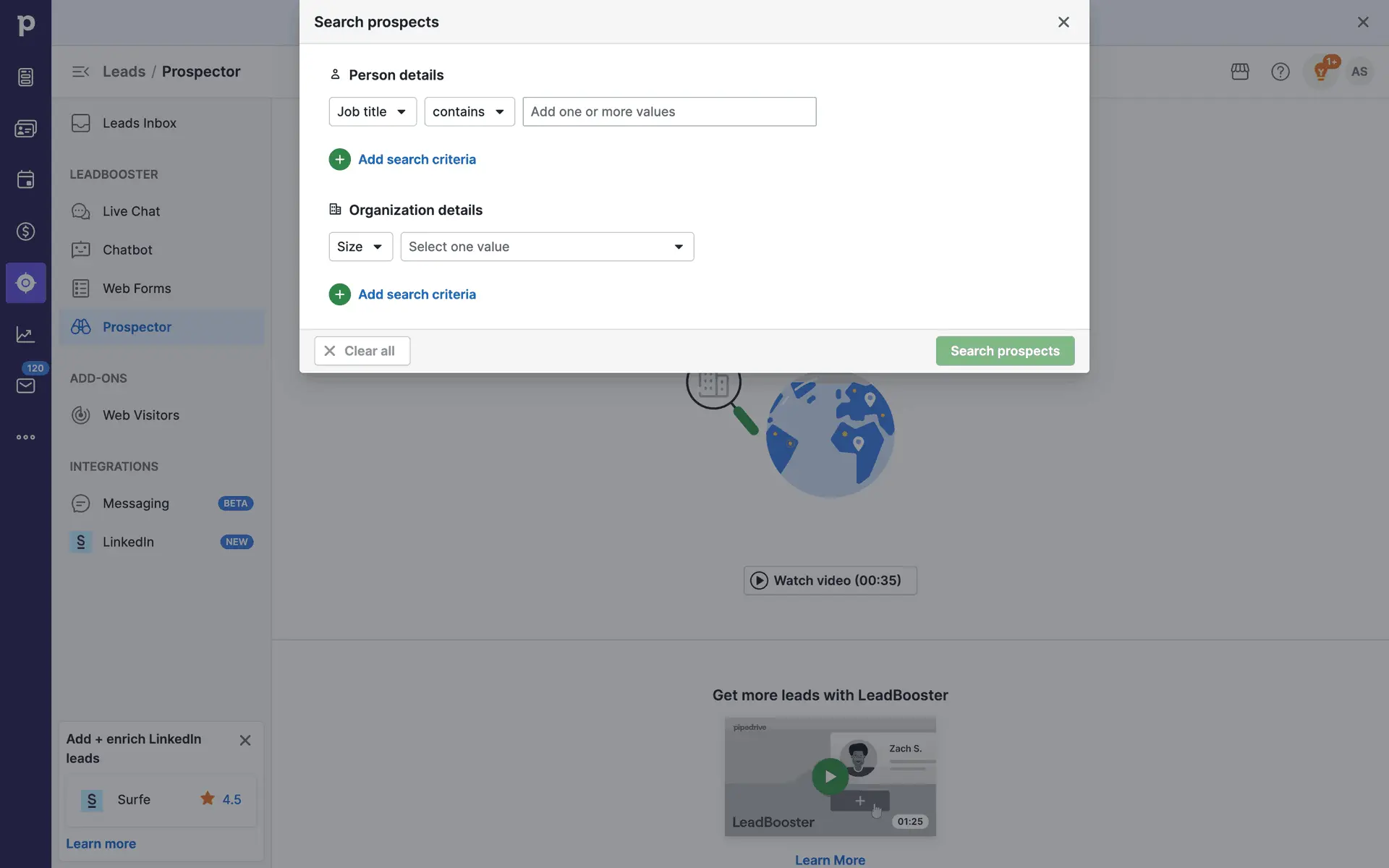Screen dimensions: 1389x868
Task: Open Web Visitors in sidebar
Action: pyautogui.click(x=140, y=415)
